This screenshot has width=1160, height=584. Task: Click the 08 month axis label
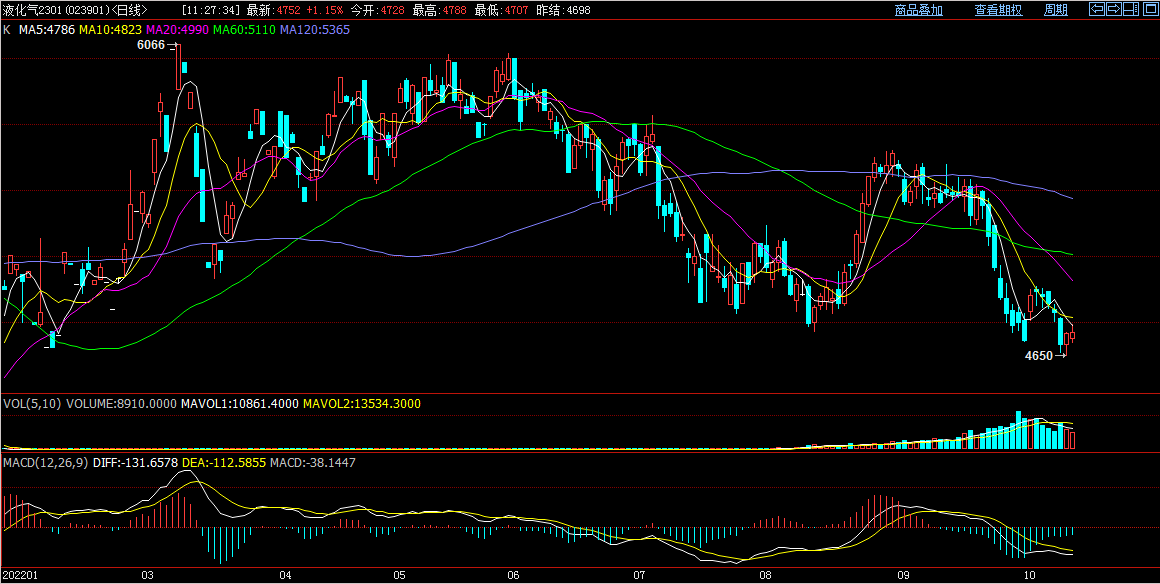(765, 575)
